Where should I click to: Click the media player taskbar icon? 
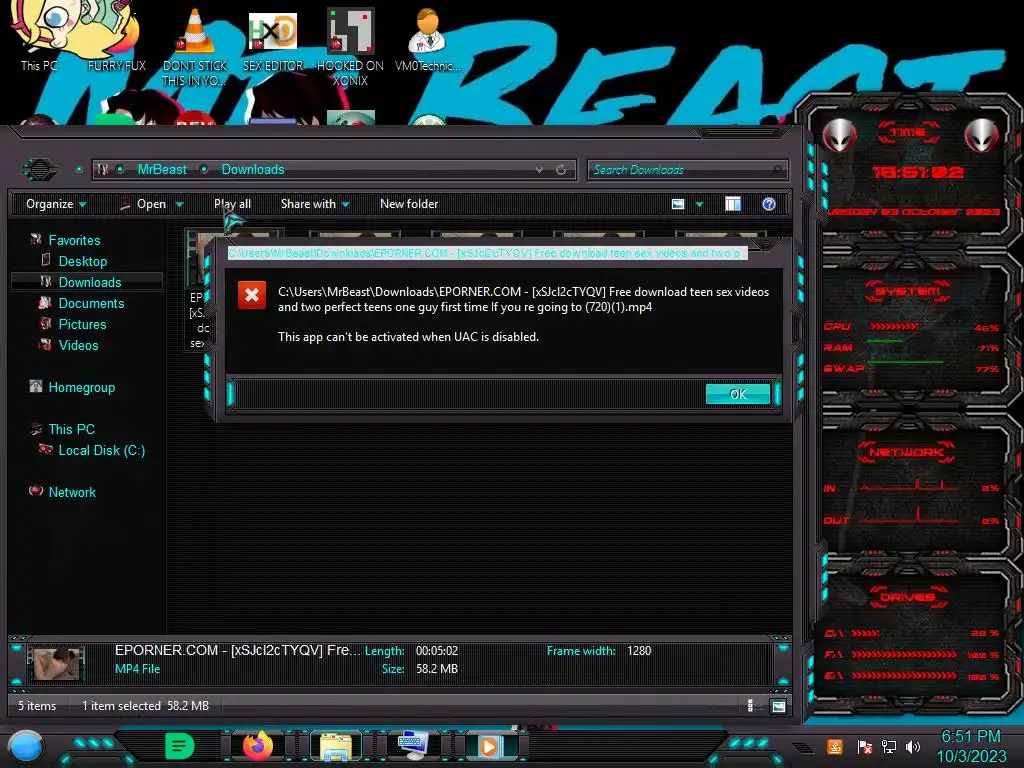tap(490, 746)
